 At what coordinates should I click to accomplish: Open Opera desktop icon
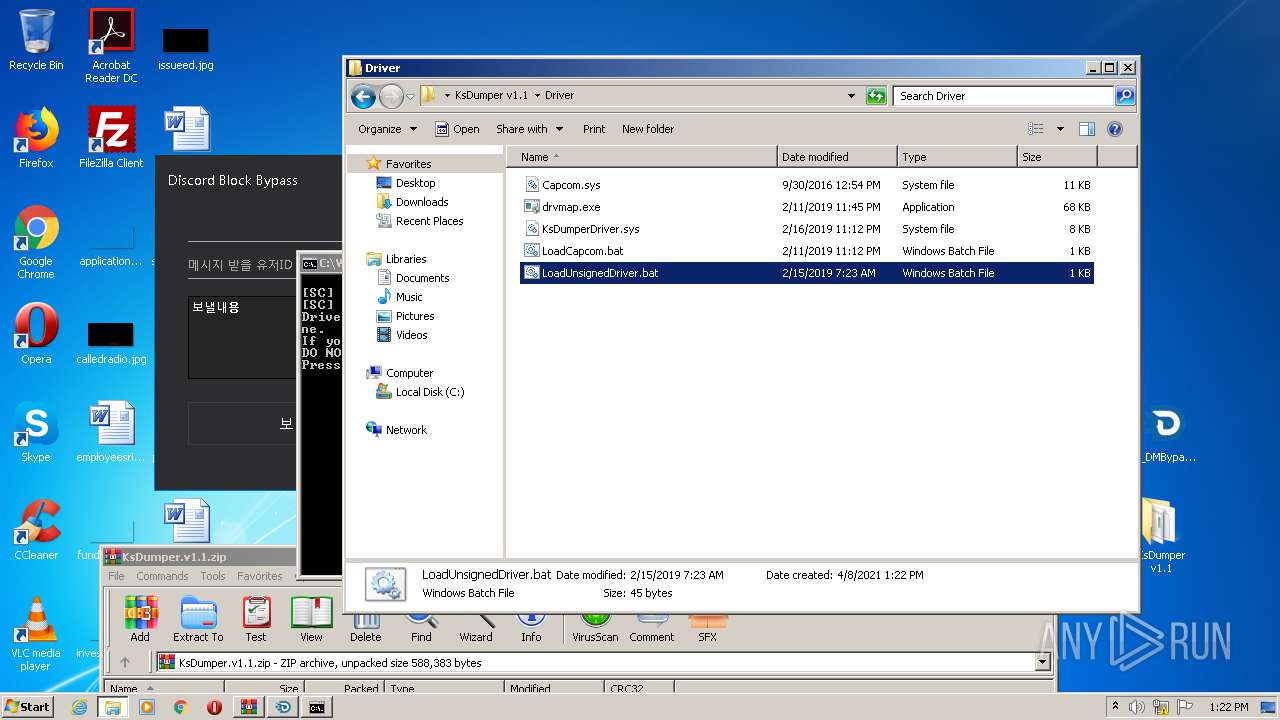click(36, 334)
